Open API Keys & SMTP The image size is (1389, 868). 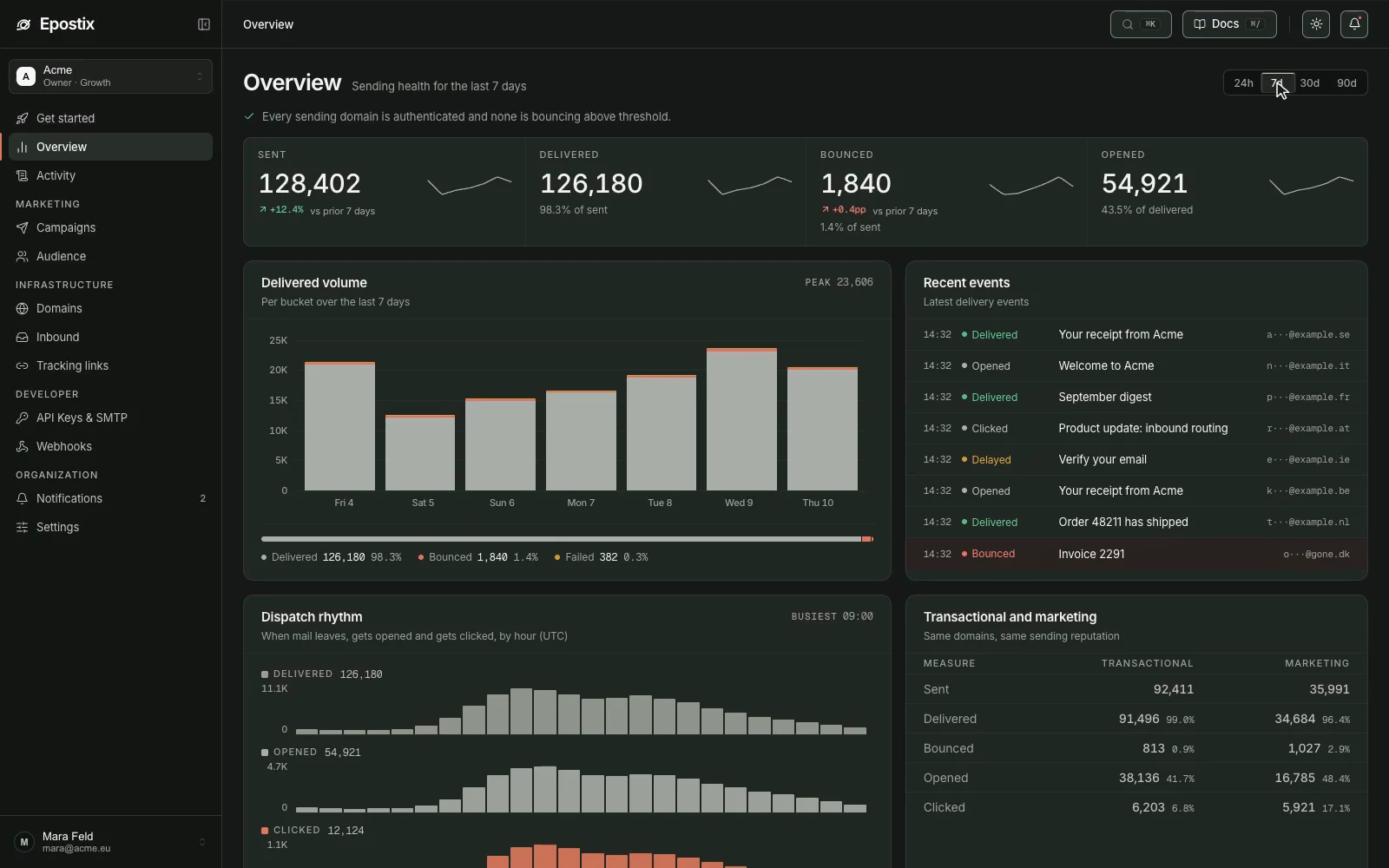click(110, 418)
